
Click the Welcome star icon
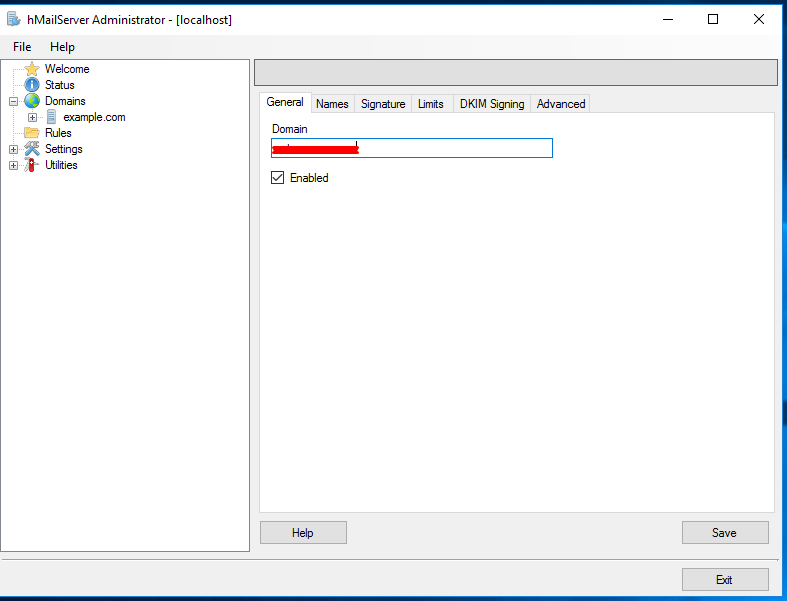[x=32, y=69]
